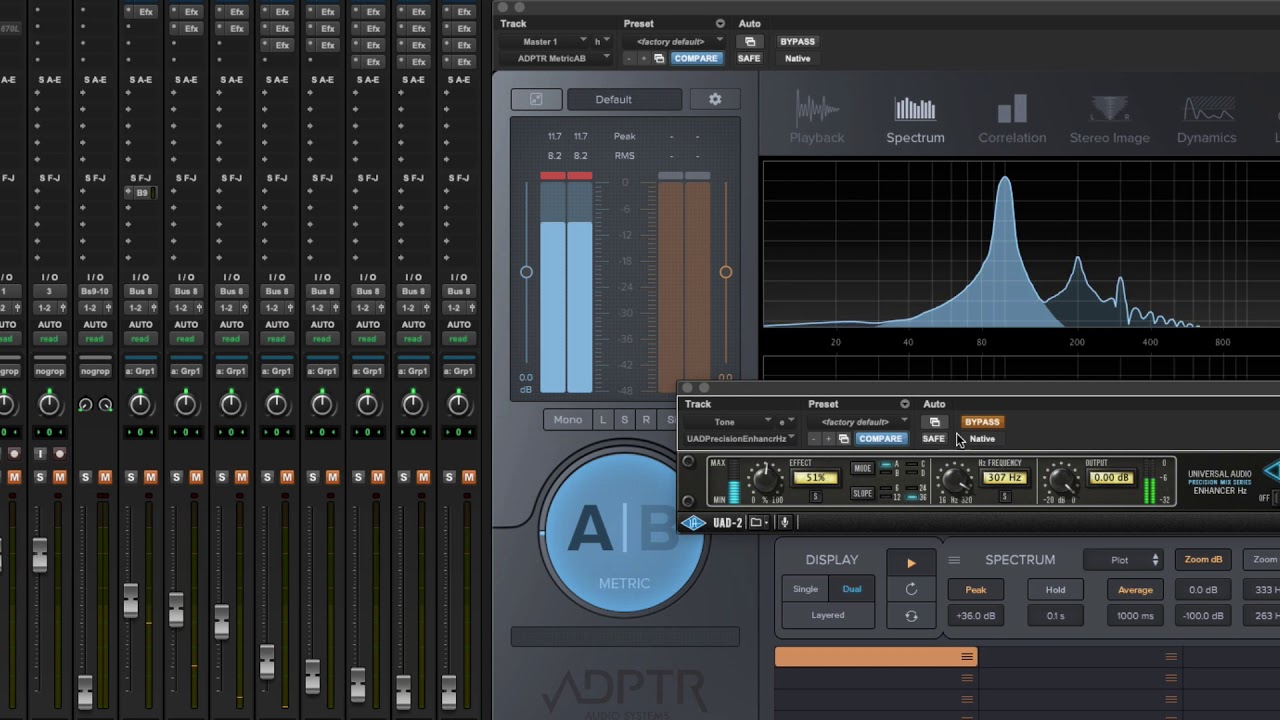Click the Output level knob

pyautogui.click(x=1062, y=481)
